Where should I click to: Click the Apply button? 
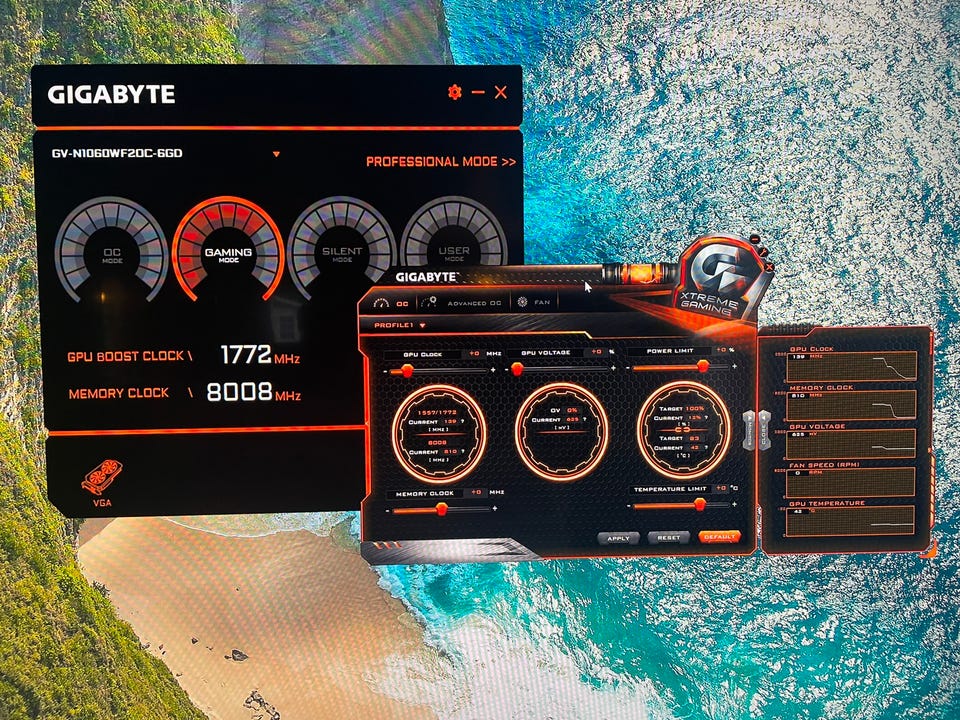coord(618,538)
